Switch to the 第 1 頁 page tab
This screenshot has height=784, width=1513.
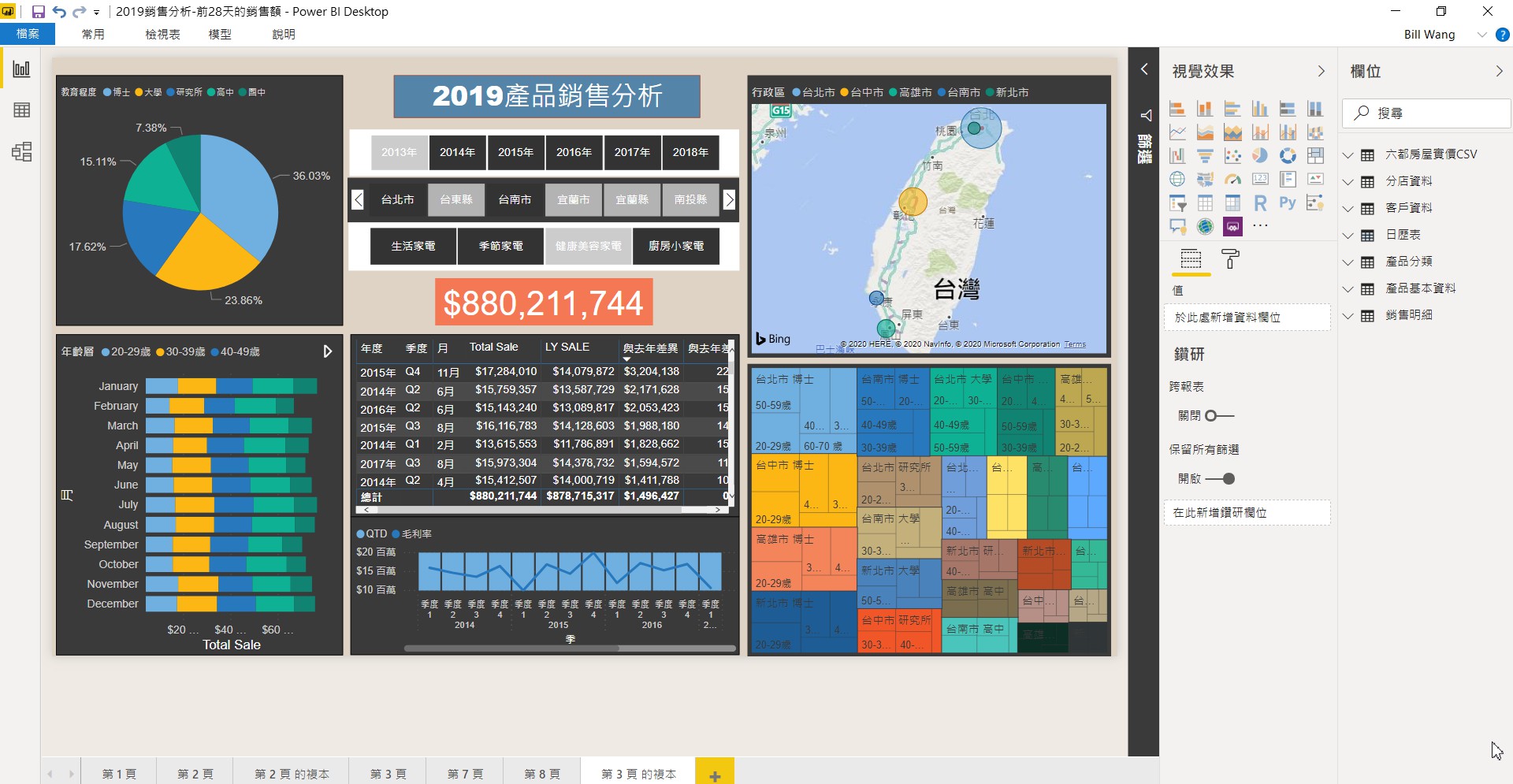click(x=119, y=774)
